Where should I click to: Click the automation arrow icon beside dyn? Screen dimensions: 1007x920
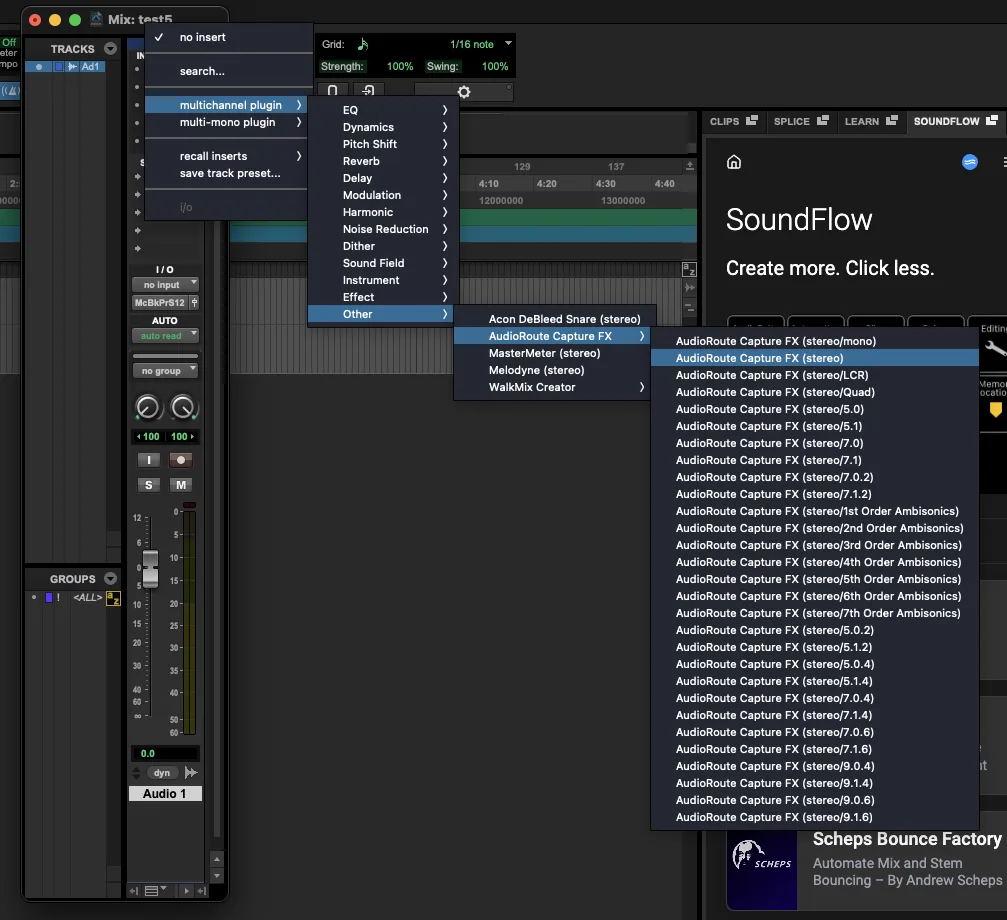191,772
